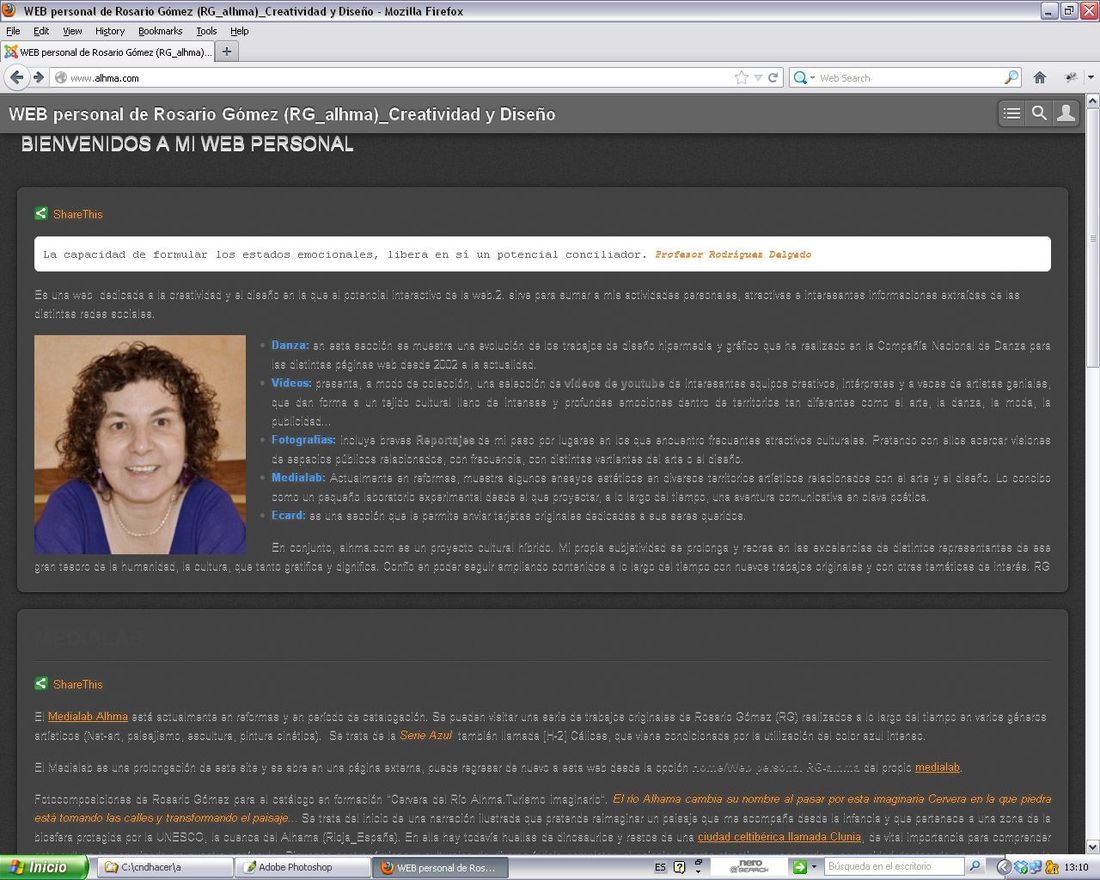Open the URL history dropdown arrow
The width and height of the screenshot is (1100, 880).
pyautogui.click(x=758, y=78)
